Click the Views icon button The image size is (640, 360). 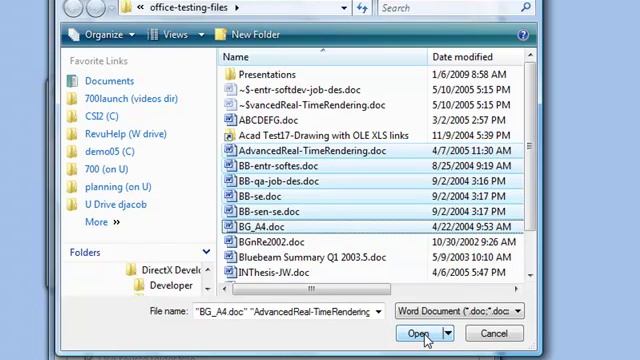pos(153,35)
